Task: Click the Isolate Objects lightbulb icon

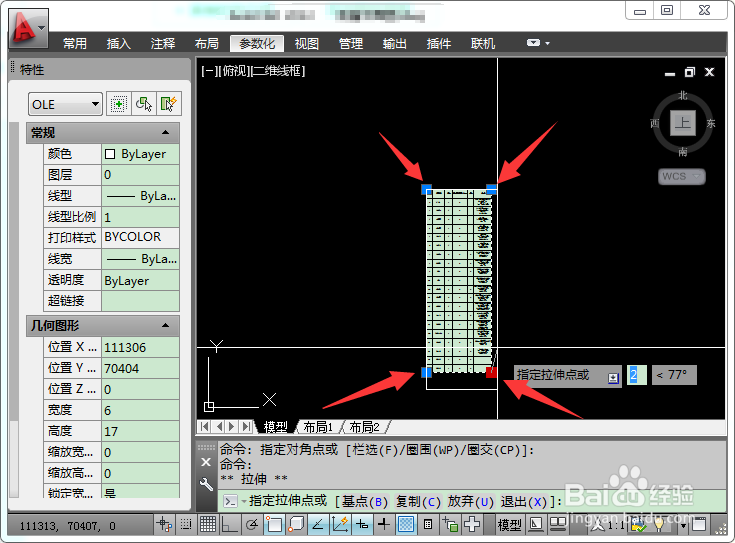Action: [659, 525]
